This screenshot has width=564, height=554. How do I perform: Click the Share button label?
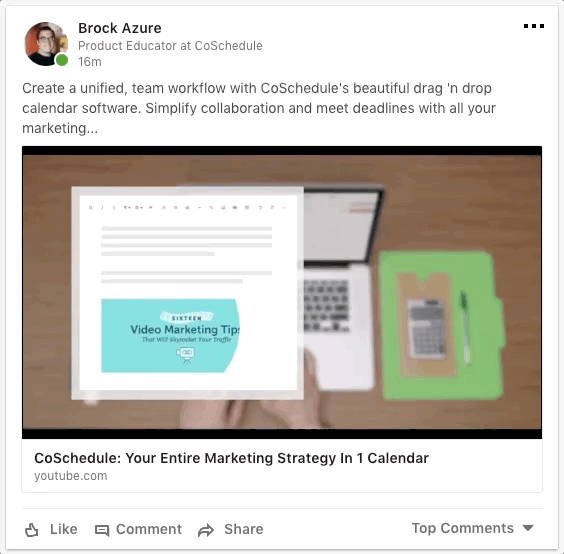[x=244, y=529]
